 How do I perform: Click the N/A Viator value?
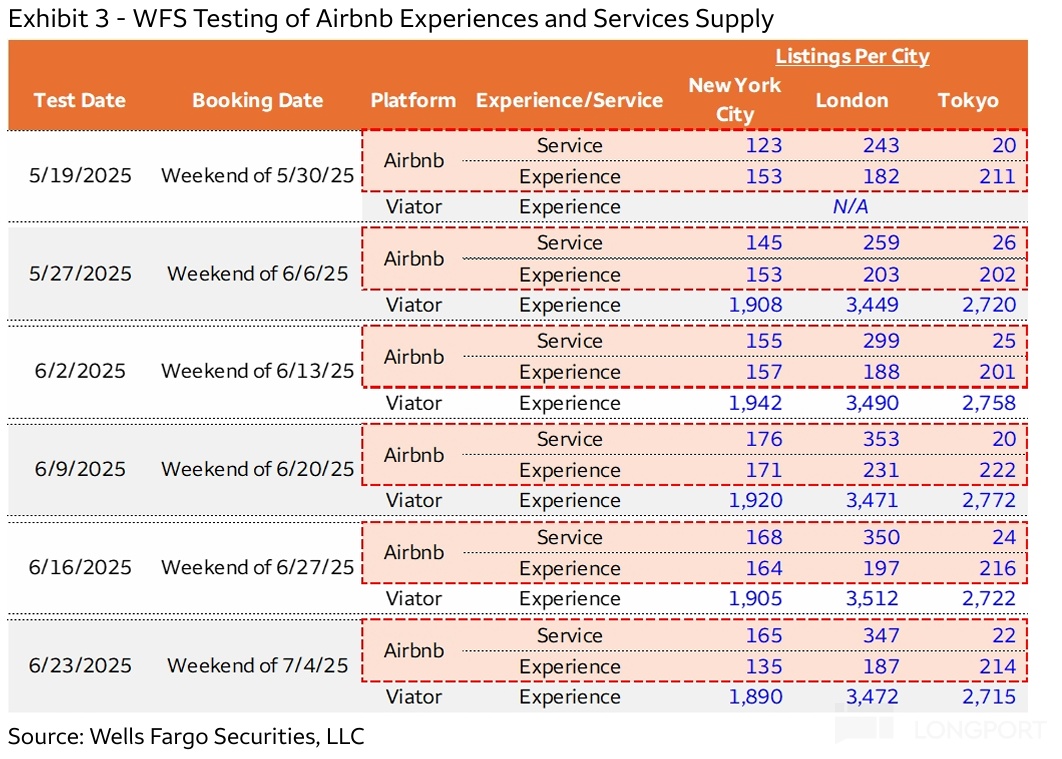(x=850, y=207)
